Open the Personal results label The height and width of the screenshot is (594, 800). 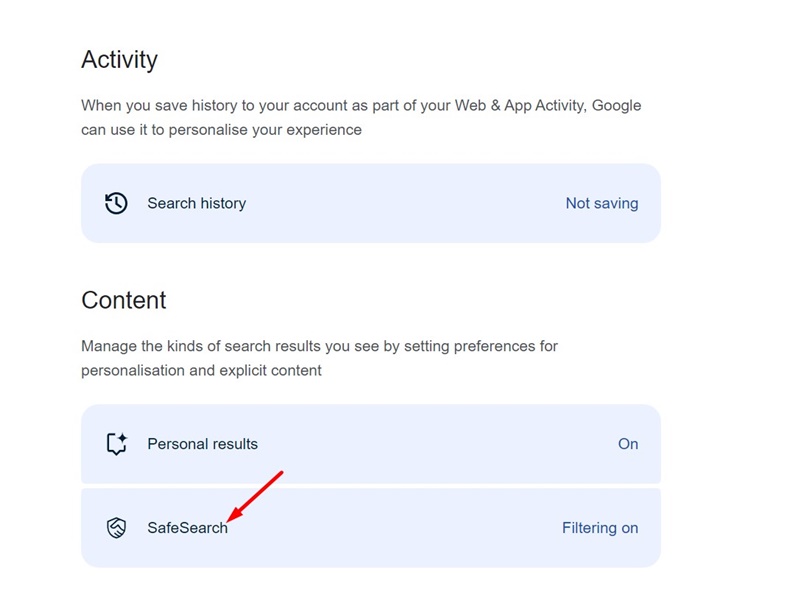(203, 443)
